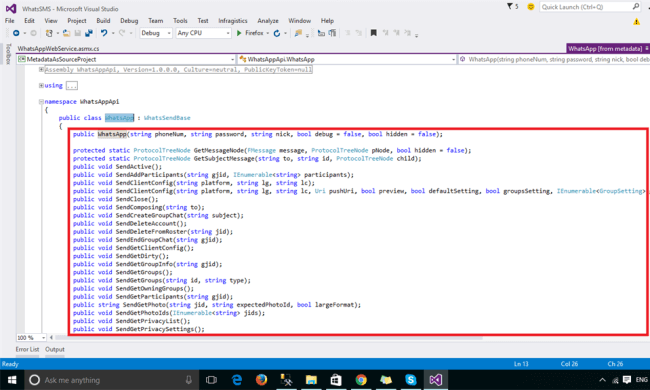Click the Navigate Backward toolbar icon
Screen dimensions: 650x390
pos(16,33)
